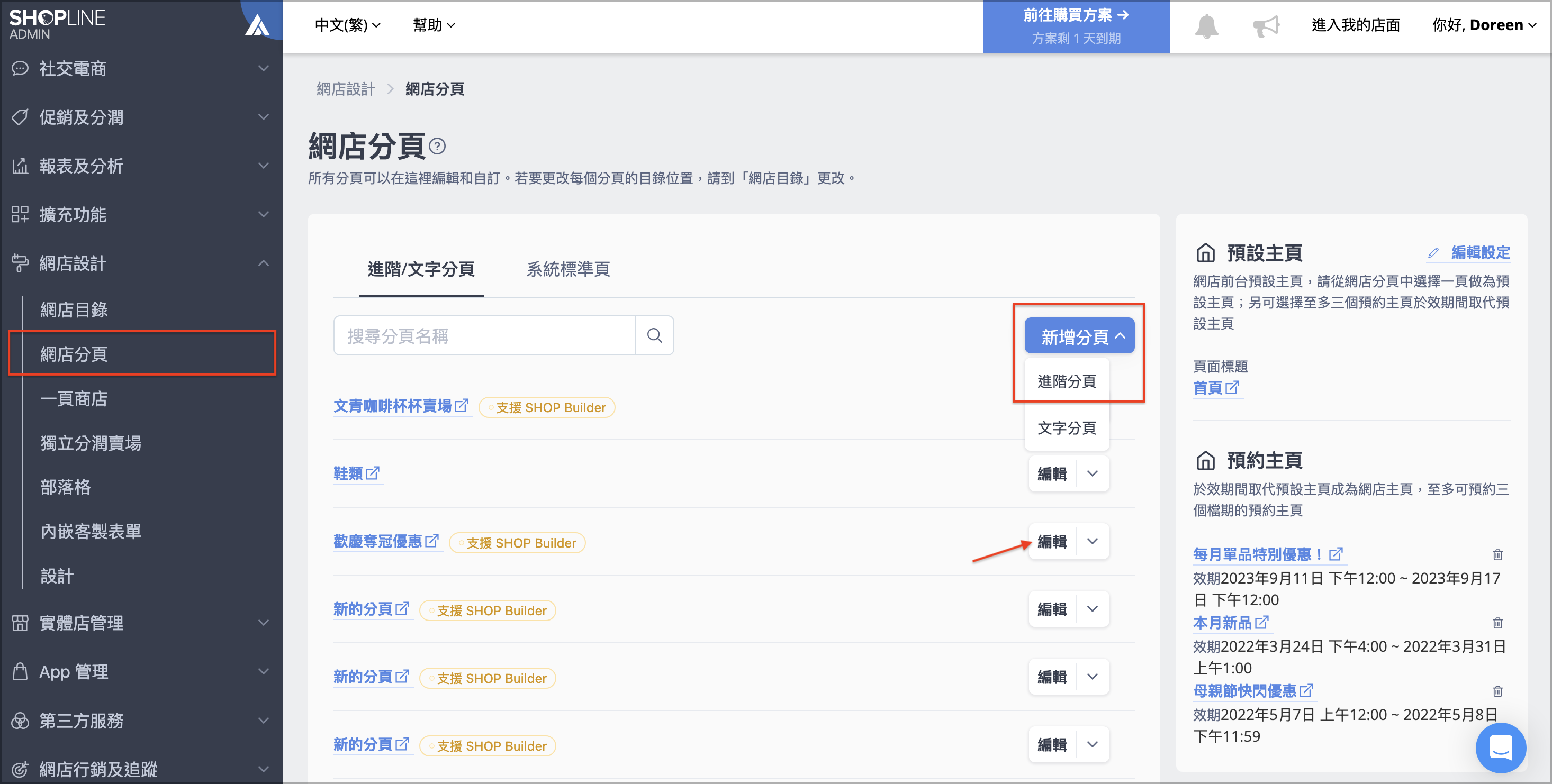Delete the 每月單品特別優惠 scheduled homepage
Viewport: 1552px width, 784px height.
coord(1497,554)
